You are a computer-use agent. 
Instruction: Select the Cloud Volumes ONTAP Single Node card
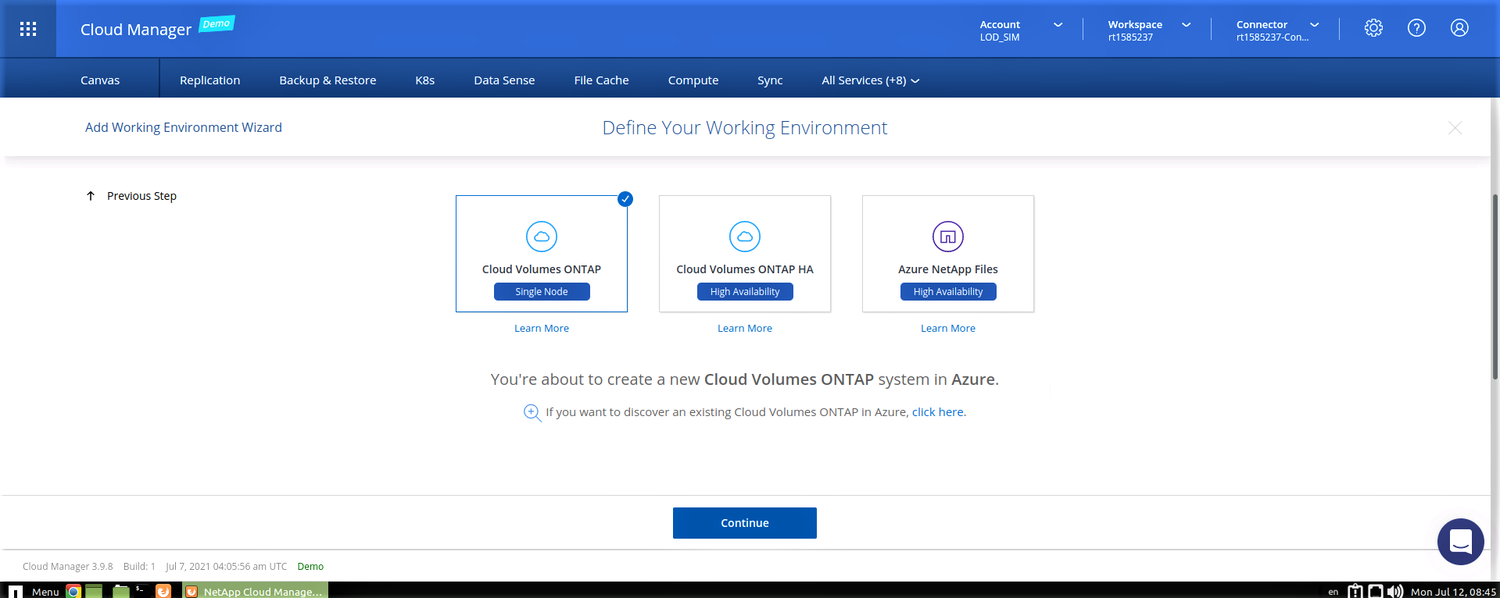(x=542, y=254)
